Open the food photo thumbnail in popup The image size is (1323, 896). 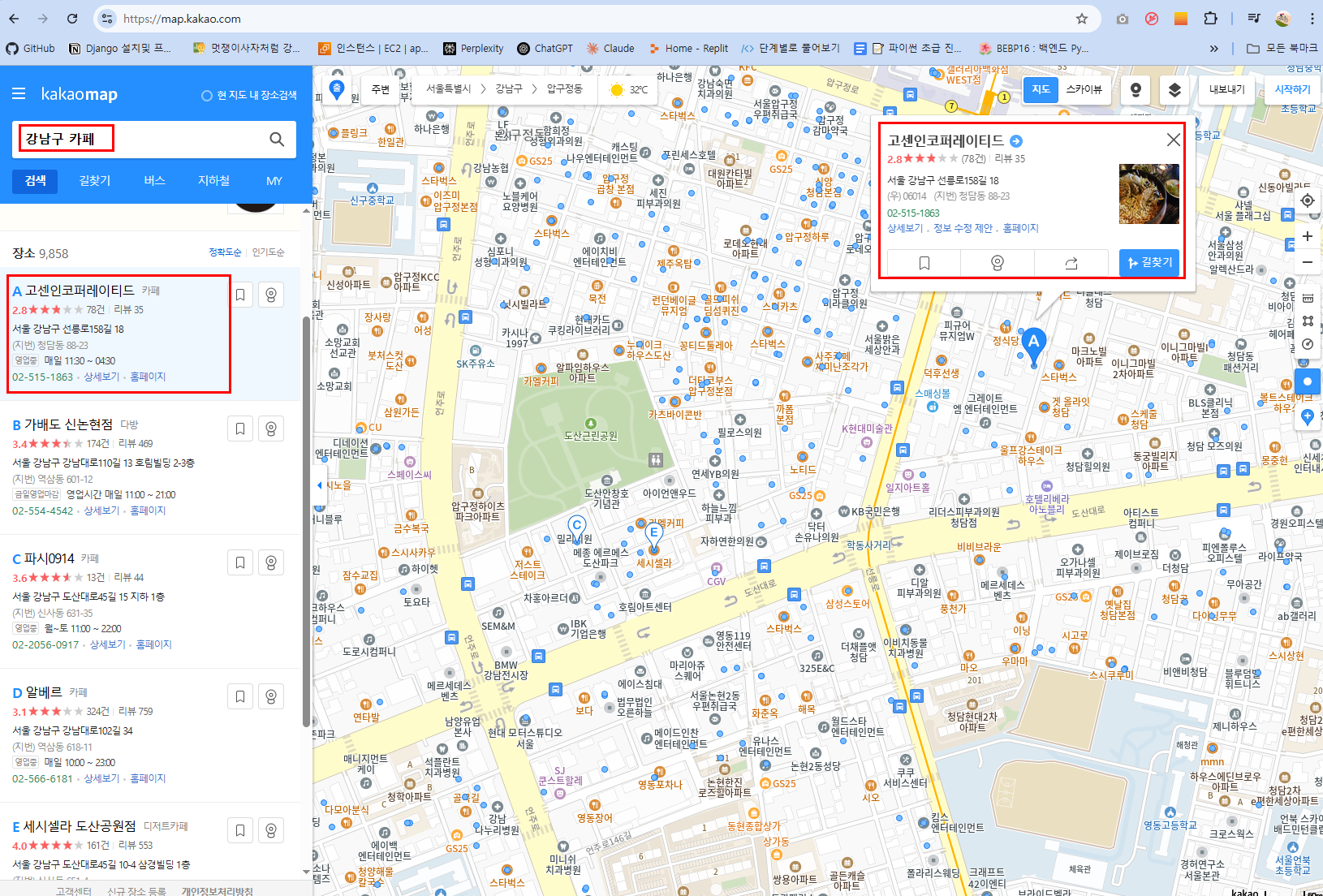[1148, 194]
